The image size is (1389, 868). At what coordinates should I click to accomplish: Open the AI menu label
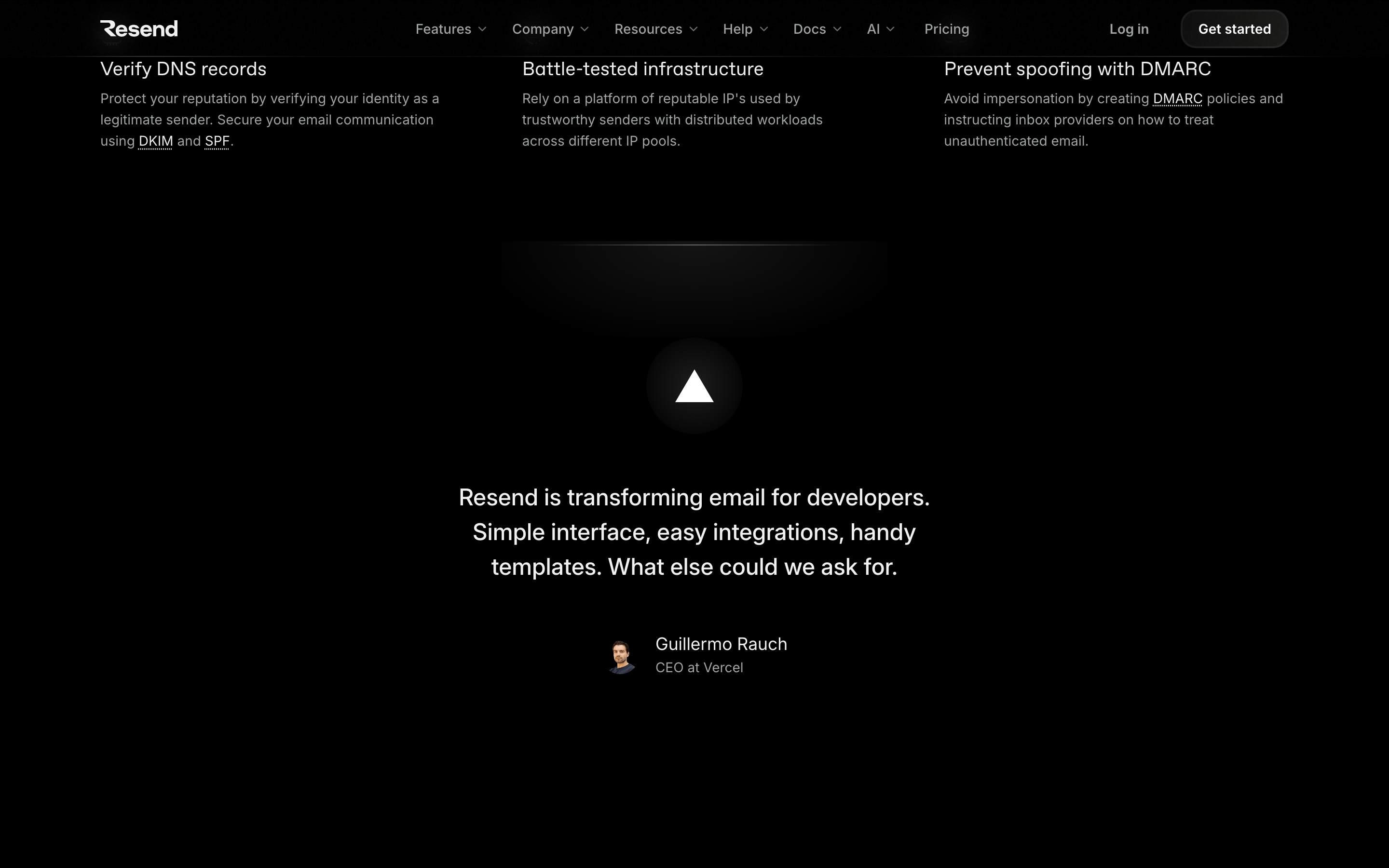click(x=873, y=29)
